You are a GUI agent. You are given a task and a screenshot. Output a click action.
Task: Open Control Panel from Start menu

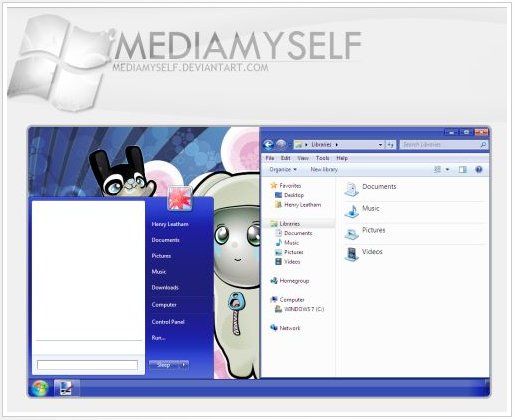[168, 322]
